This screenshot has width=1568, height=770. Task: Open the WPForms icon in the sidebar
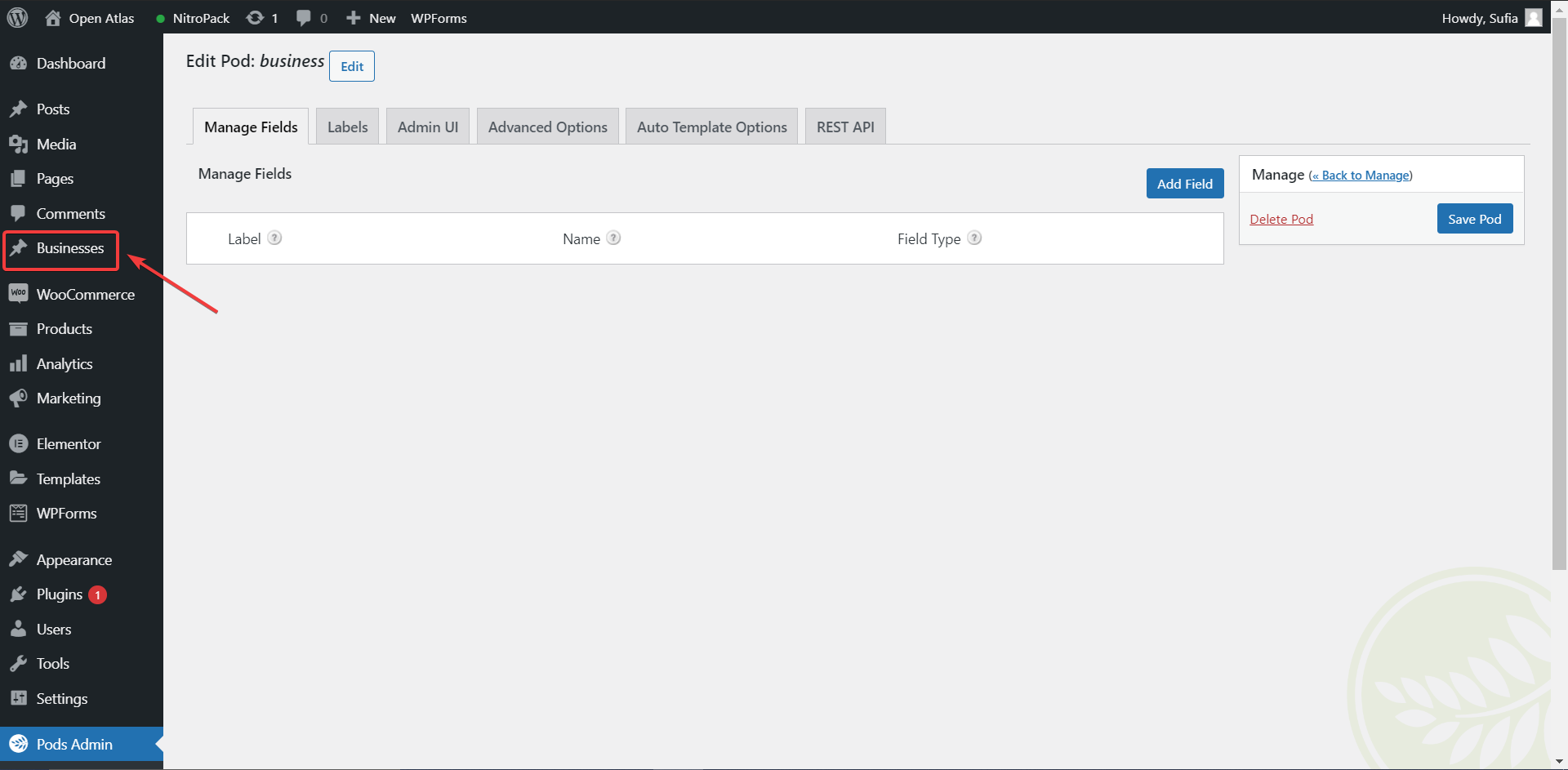pyautogui.click(x=20, y=513)
